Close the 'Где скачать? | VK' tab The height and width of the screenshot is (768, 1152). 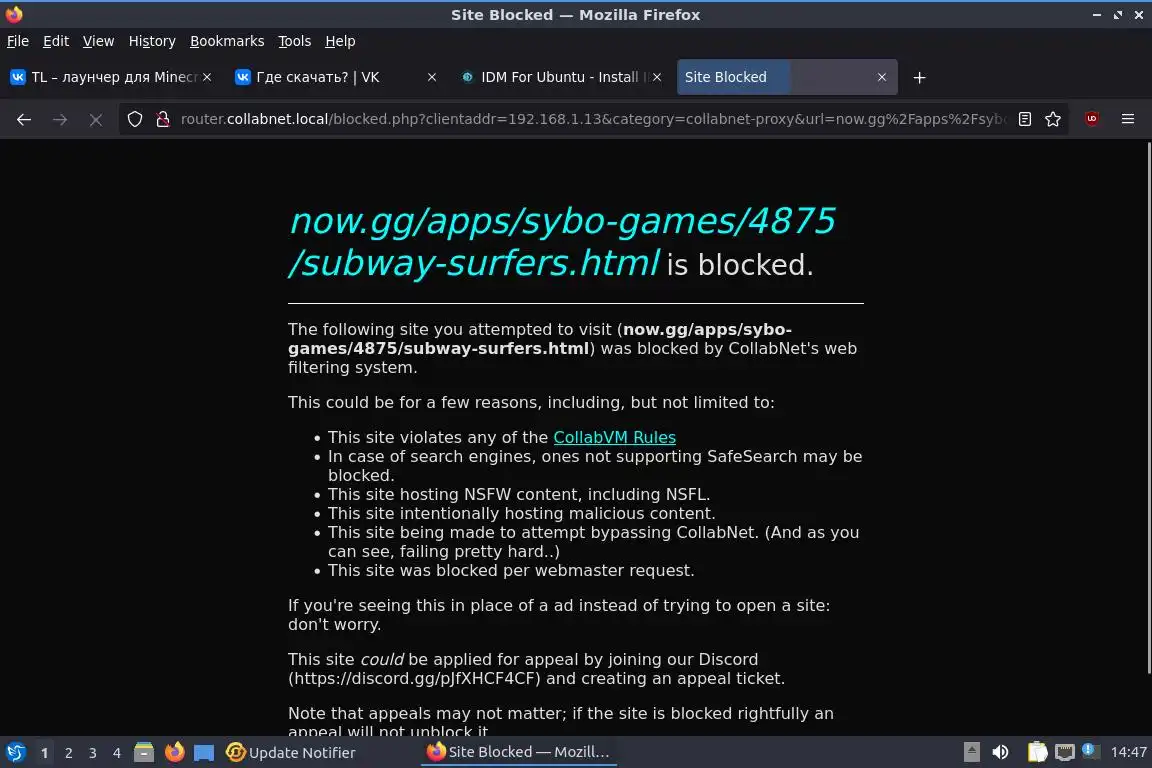(432, 77)
